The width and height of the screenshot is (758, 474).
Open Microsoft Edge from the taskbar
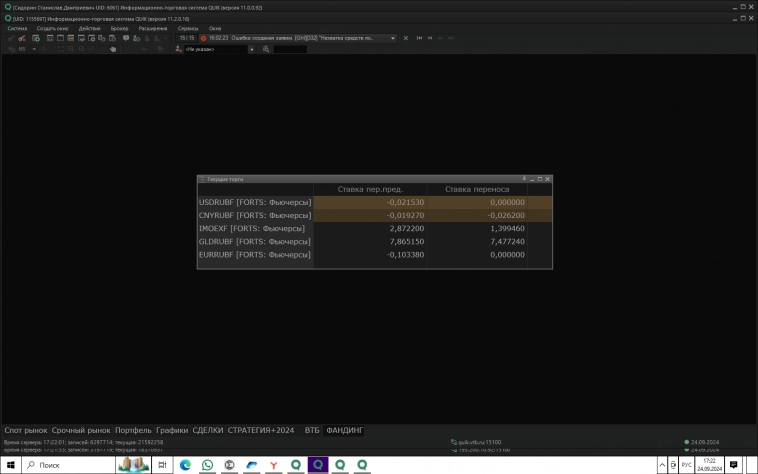coord(185,465)
